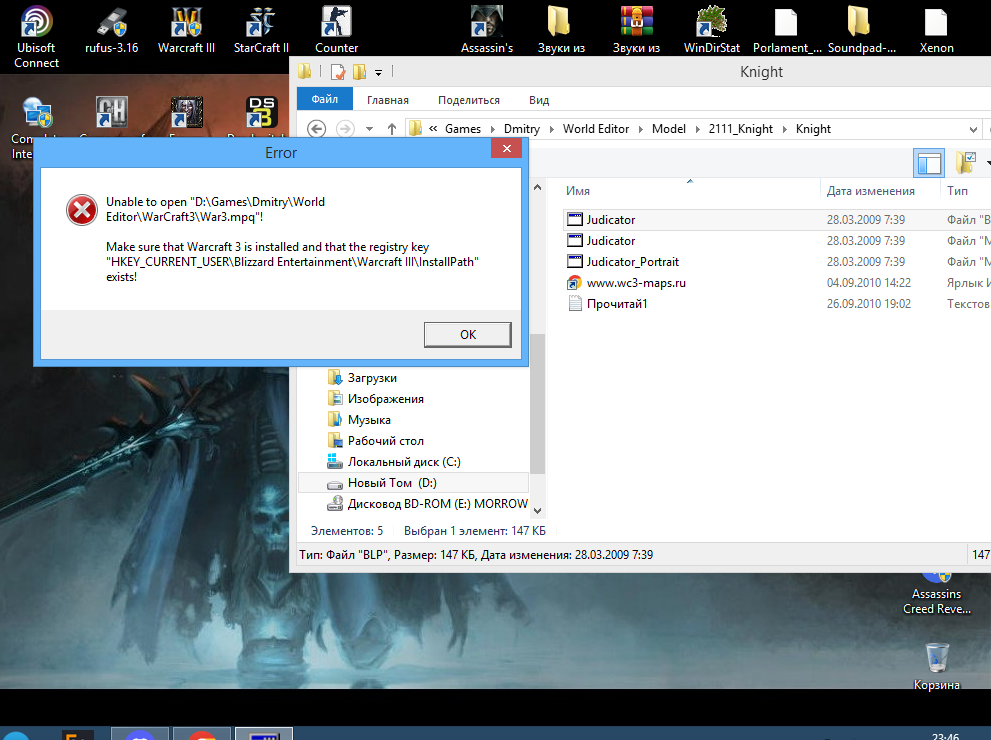Expand the address bar history dropdown
991x740 pixels.
coord(973,130)
